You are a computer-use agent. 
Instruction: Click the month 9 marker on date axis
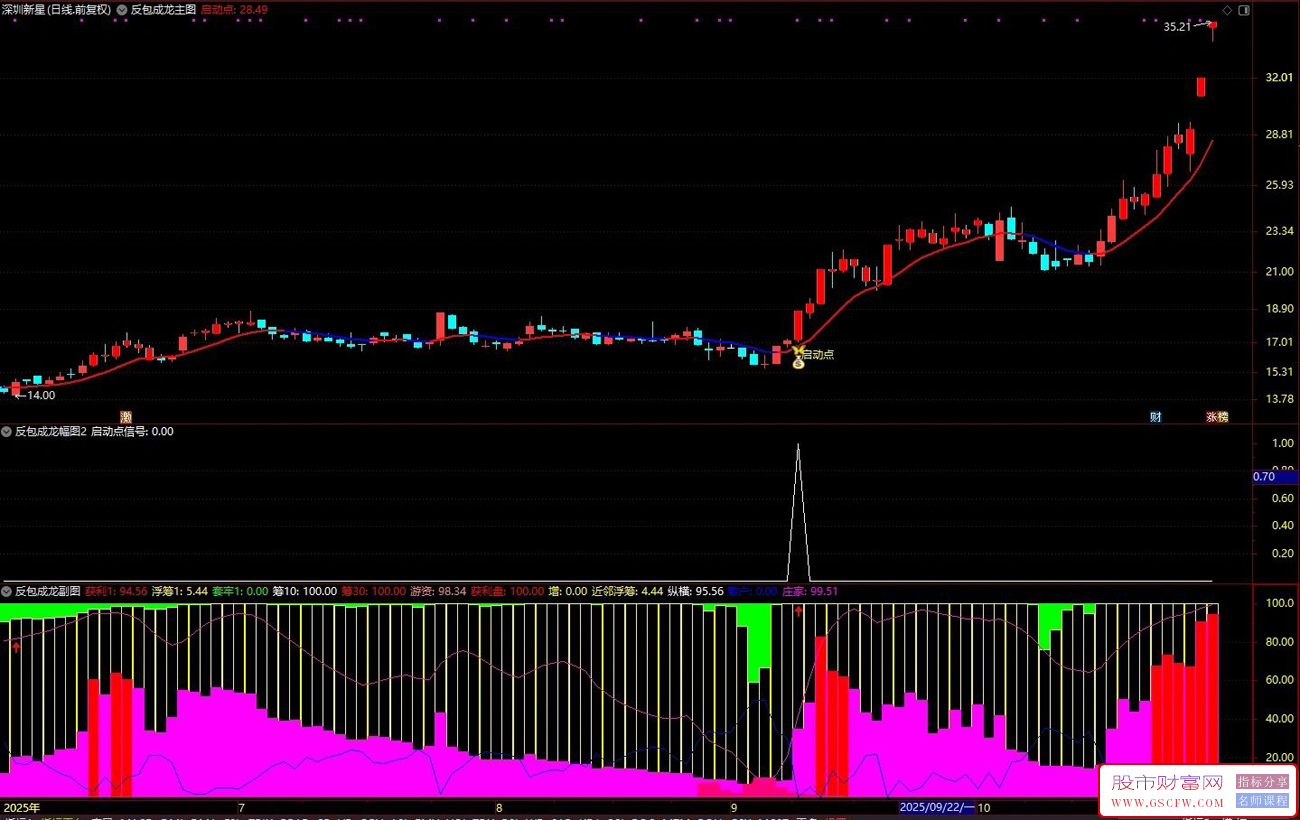click(733, 807)
